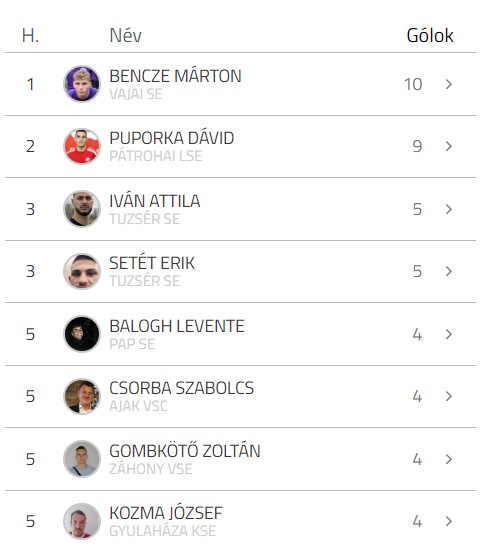Image resolution: width=480 pixels, height=547 pixels.
Task: Open Csorba Szabolcs's avatar
Action: [82, 396]
